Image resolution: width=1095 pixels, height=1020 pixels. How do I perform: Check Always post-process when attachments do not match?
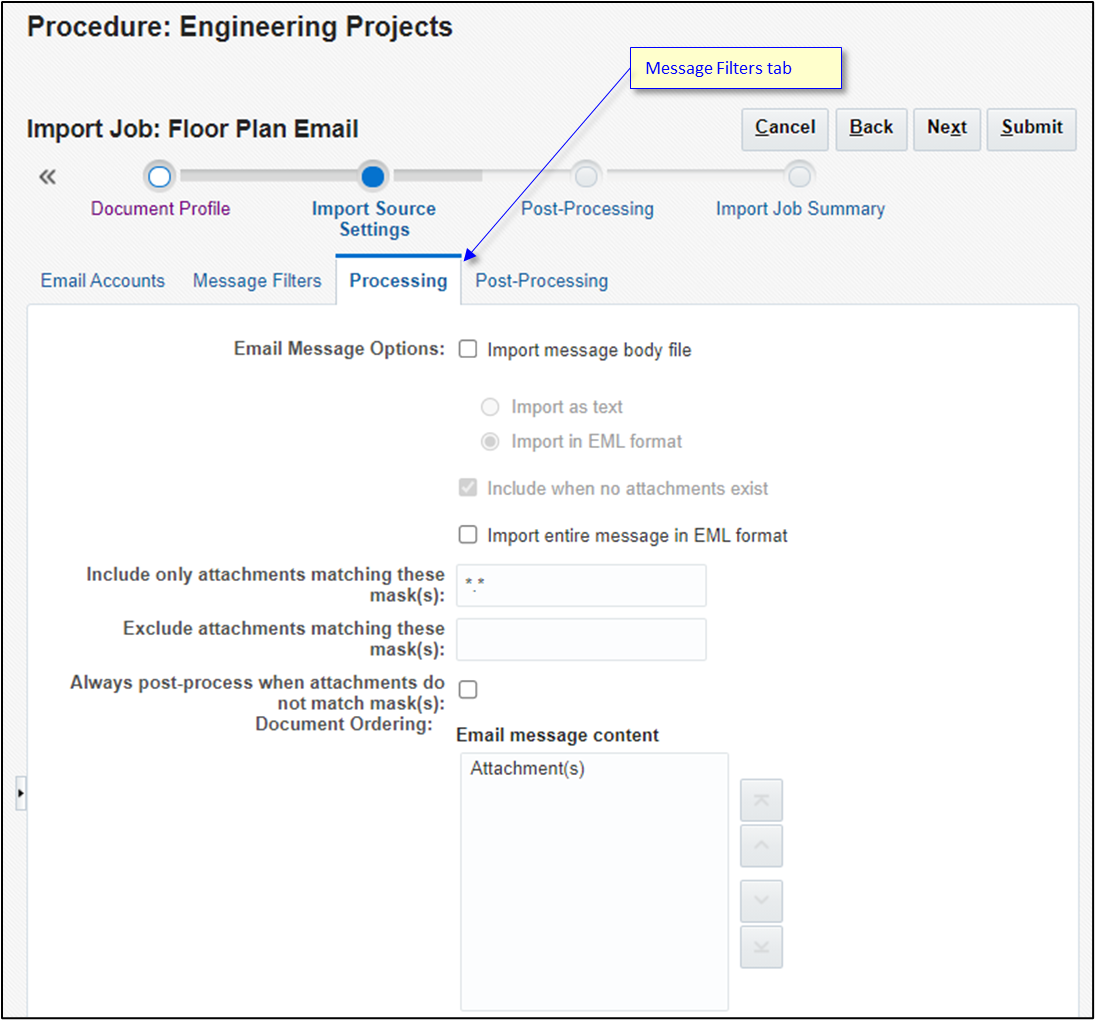pyautogui.click(x=467, y=689)
